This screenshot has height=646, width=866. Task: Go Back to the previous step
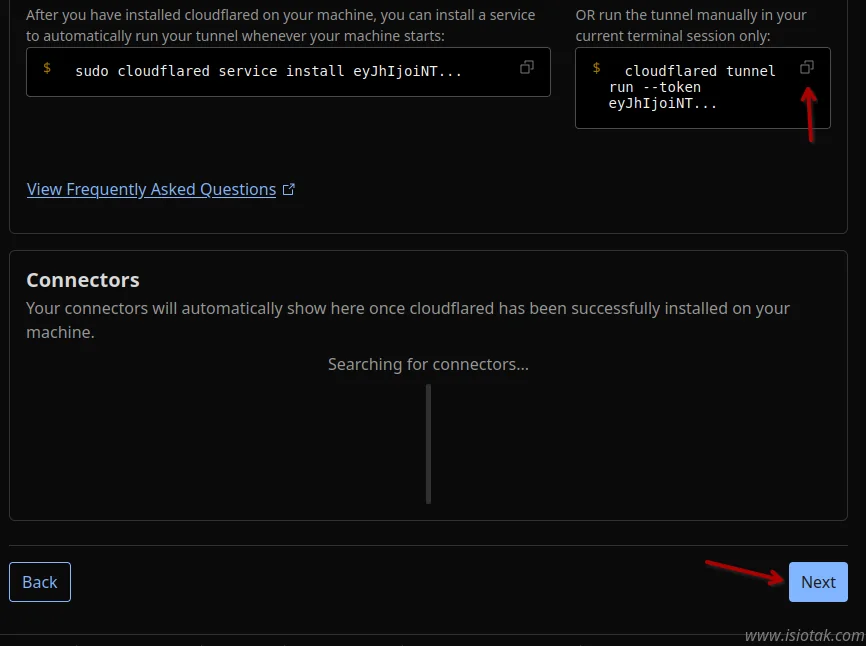coord(40,582)
